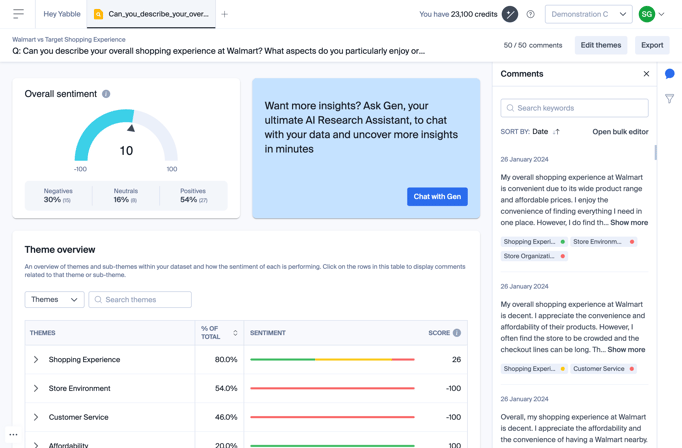
Task: Toggle the date sort direction arrow
Action: pyautogui.click(x=557, y=131)
